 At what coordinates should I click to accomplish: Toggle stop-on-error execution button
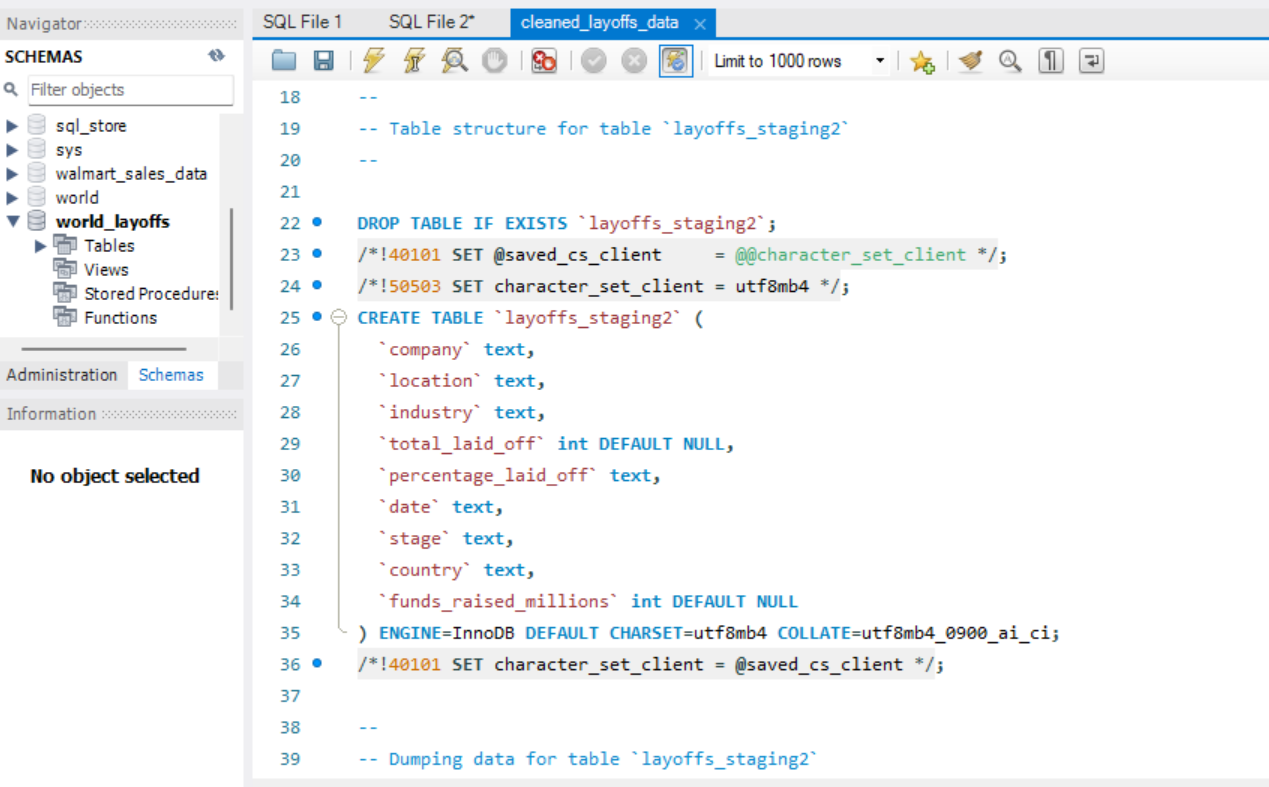pos(543,61)
